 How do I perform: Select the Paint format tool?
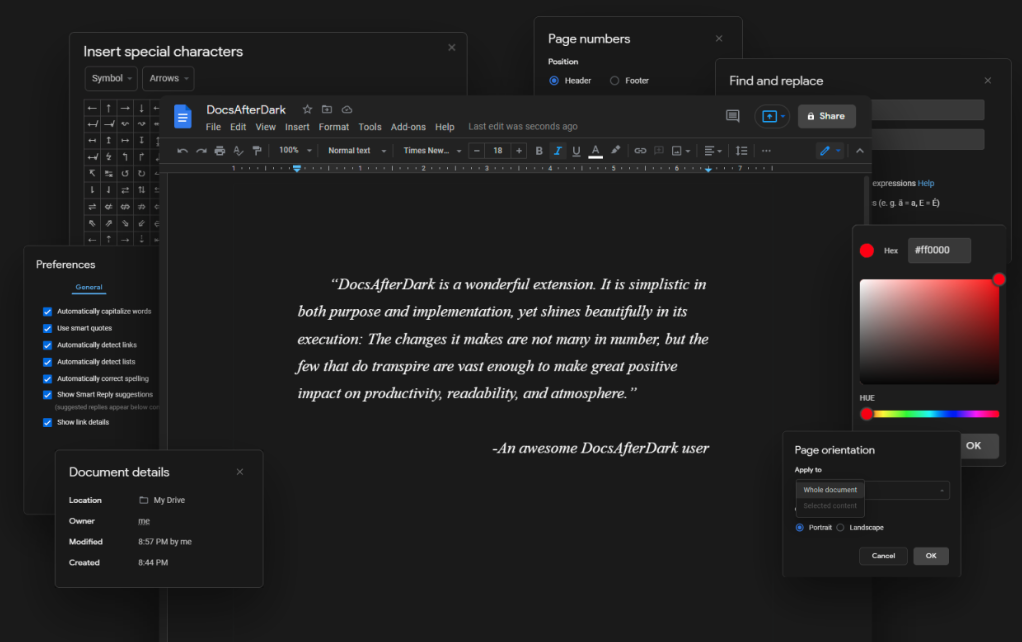point(257,151)
